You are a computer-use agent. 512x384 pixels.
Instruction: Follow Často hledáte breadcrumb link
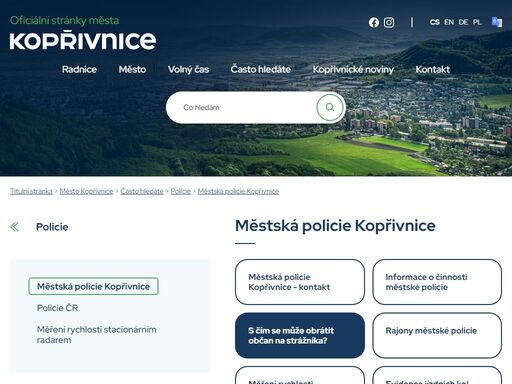point(142,191)
